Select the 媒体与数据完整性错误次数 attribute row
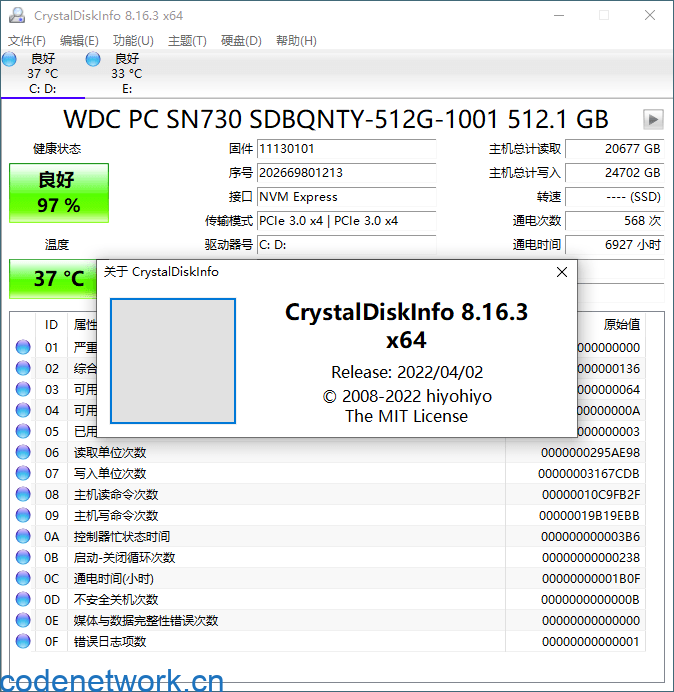Viewport: 674px width, 692px height. pos(328,621)
